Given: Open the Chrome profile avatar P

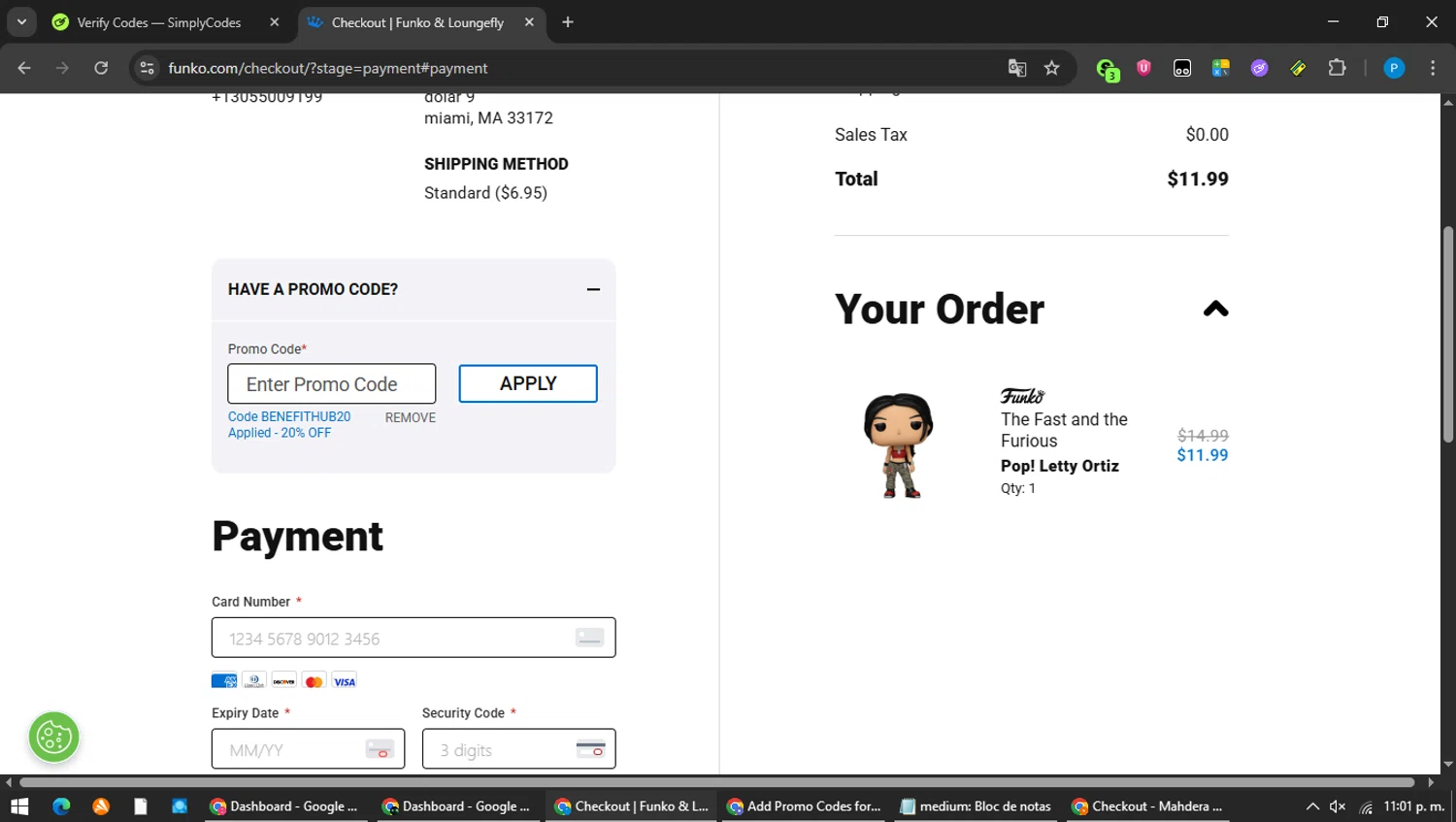Looking at the screenshot, I should [1394, 68].
